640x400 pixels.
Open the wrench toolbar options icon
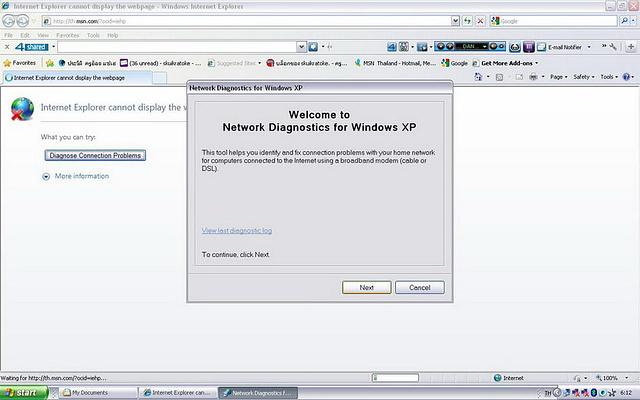tap(613, 47)
